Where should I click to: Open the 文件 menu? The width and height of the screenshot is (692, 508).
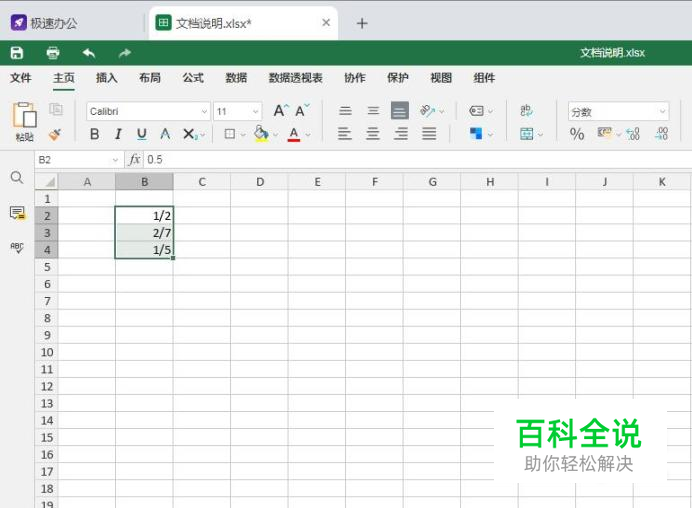pos(21,78)
